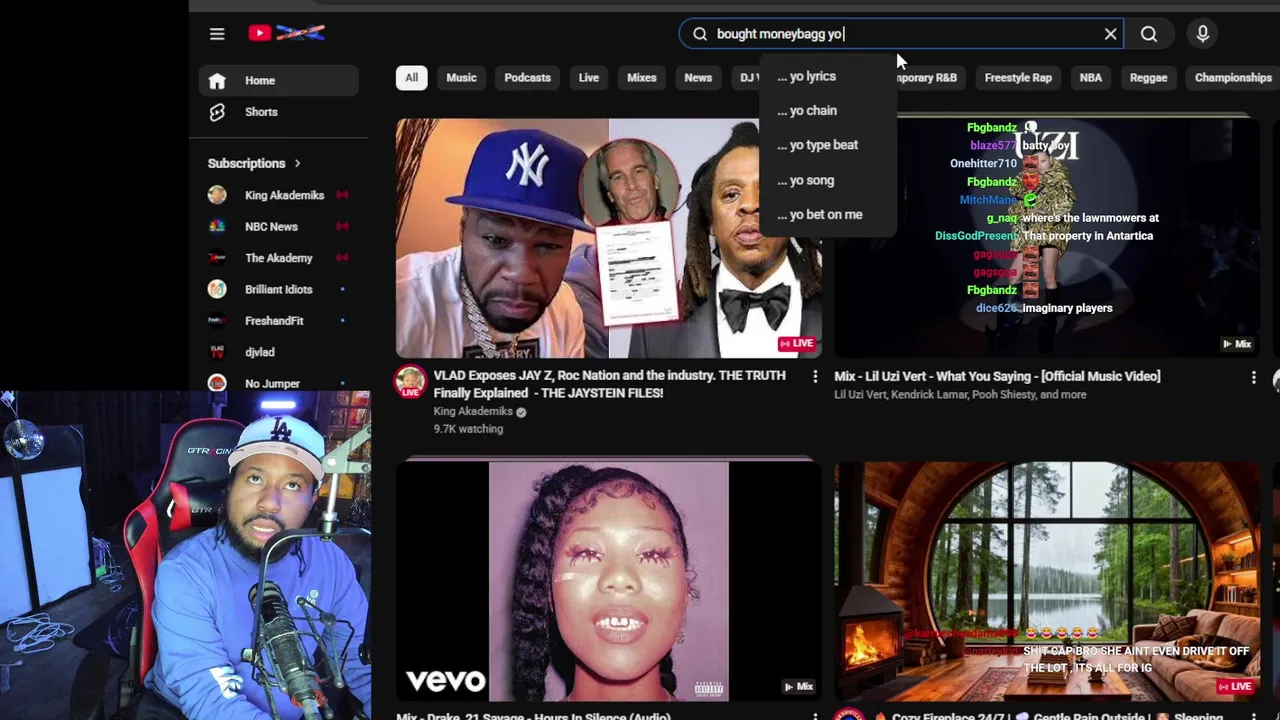The image size is (1280, 720).
Task: Click inside the search input field
Action: tap(900, 34)
